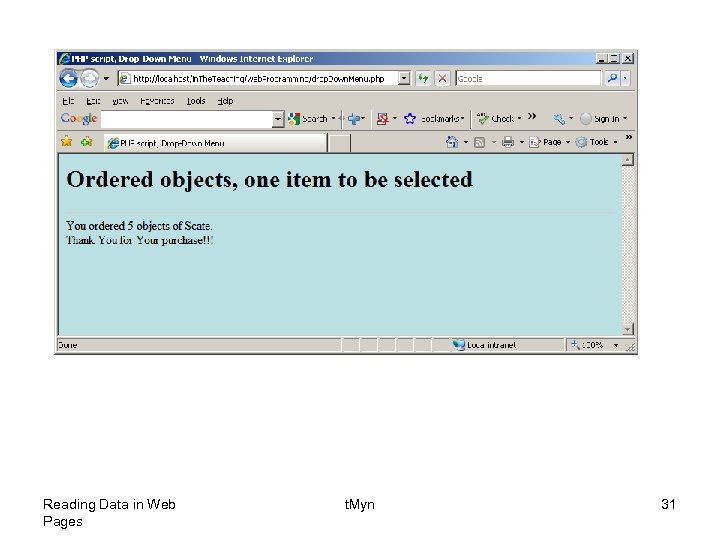The height and width of the screenshot is (540, 720).
Task: Open search provider options arrow
Action: 625,79
